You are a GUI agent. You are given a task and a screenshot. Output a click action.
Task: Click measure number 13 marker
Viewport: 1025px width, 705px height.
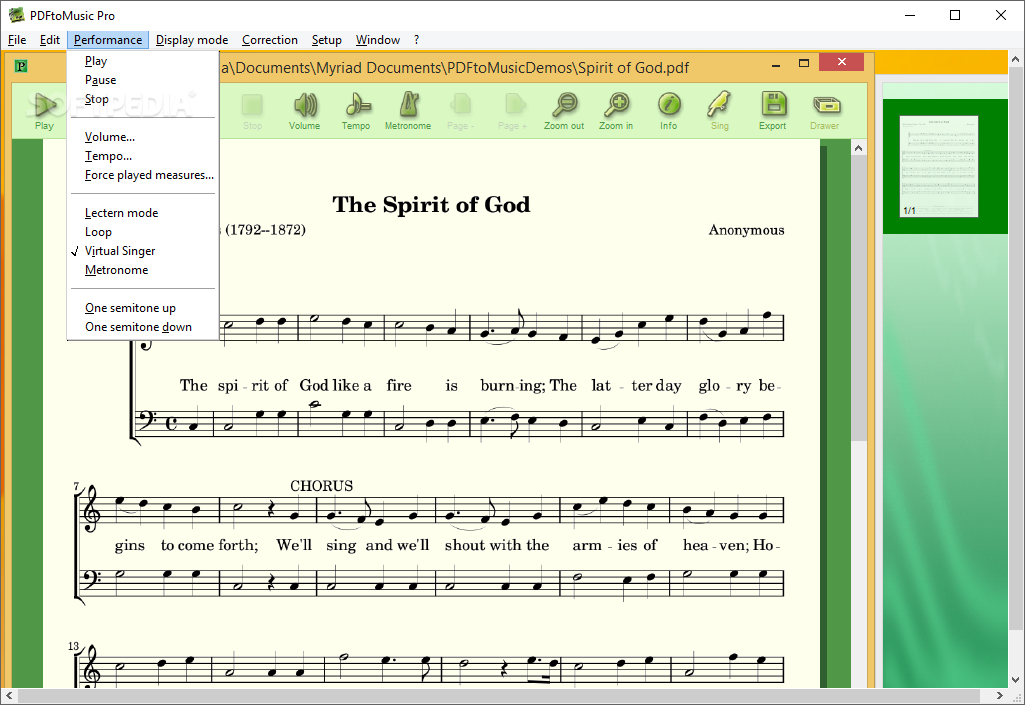point(73,646)
